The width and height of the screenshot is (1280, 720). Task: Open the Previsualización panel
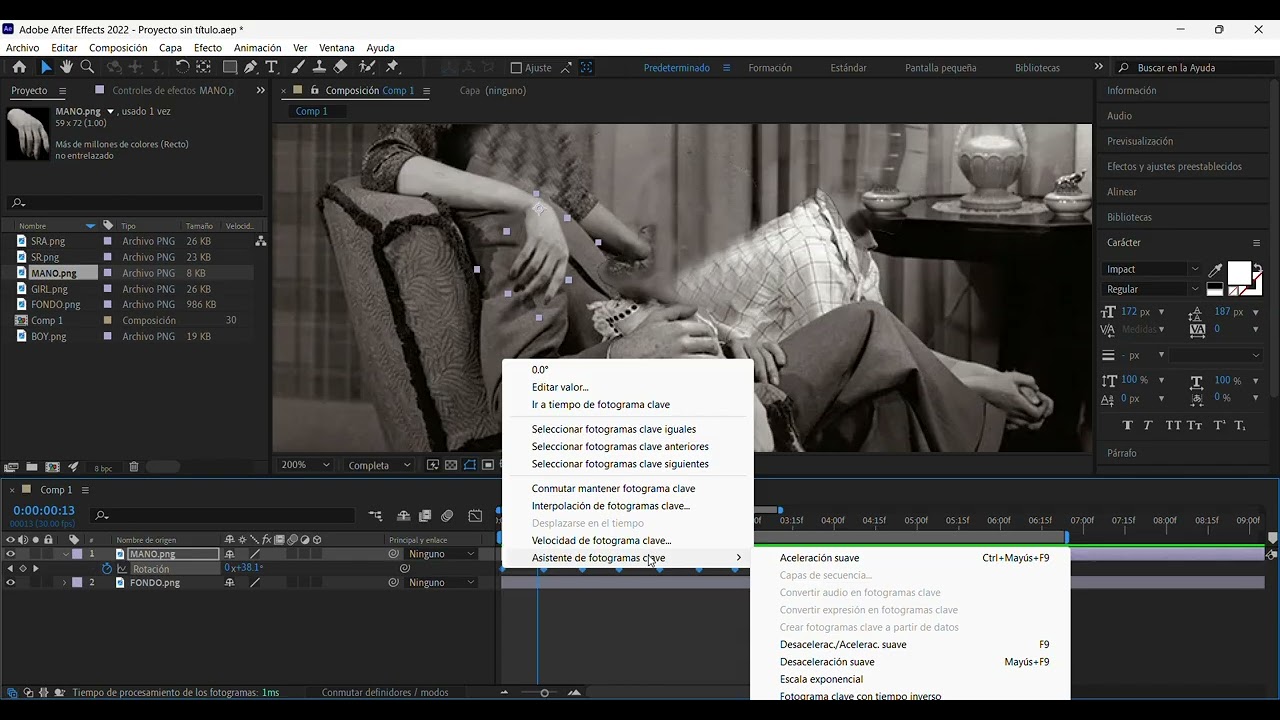pyautogui.click(x=1140, y=141)
